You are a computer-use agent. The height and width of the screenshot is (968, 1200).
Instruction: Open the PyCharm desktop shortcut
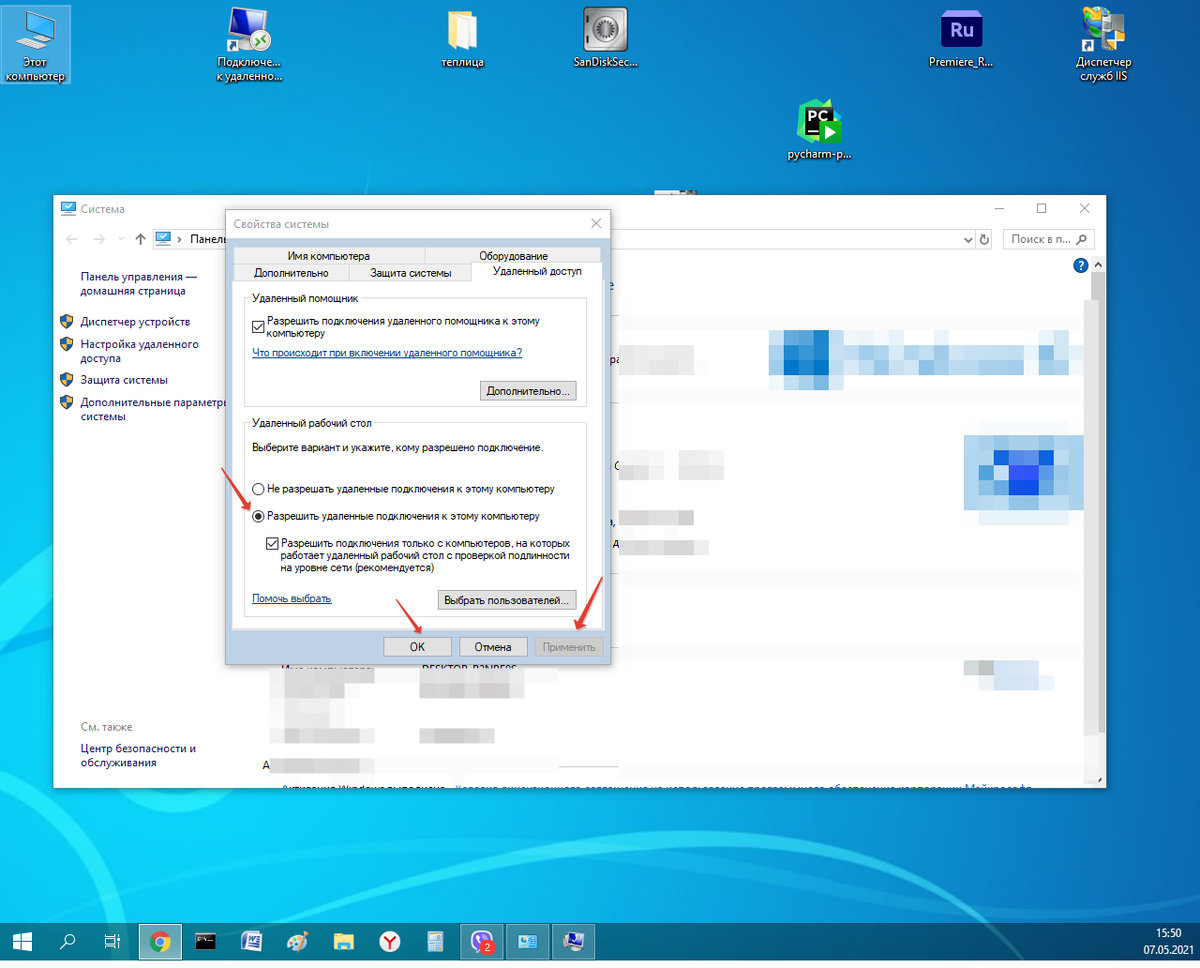pos(819,130)
